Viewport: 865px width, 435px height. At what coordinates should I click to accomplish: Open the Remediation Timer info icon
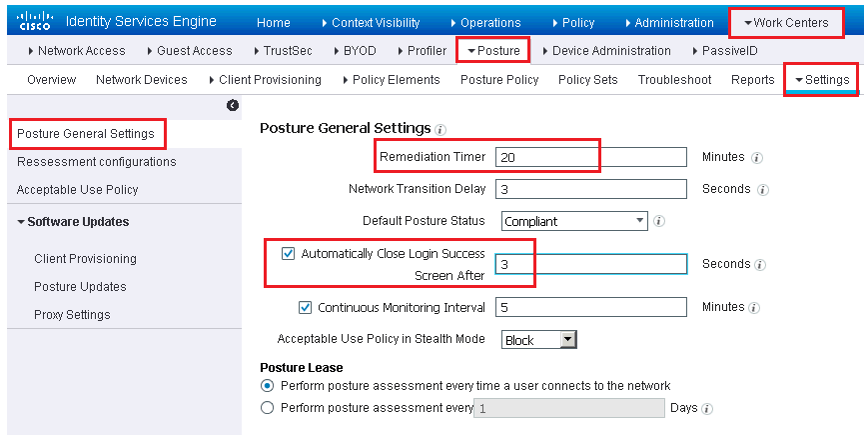click(757, 158)
